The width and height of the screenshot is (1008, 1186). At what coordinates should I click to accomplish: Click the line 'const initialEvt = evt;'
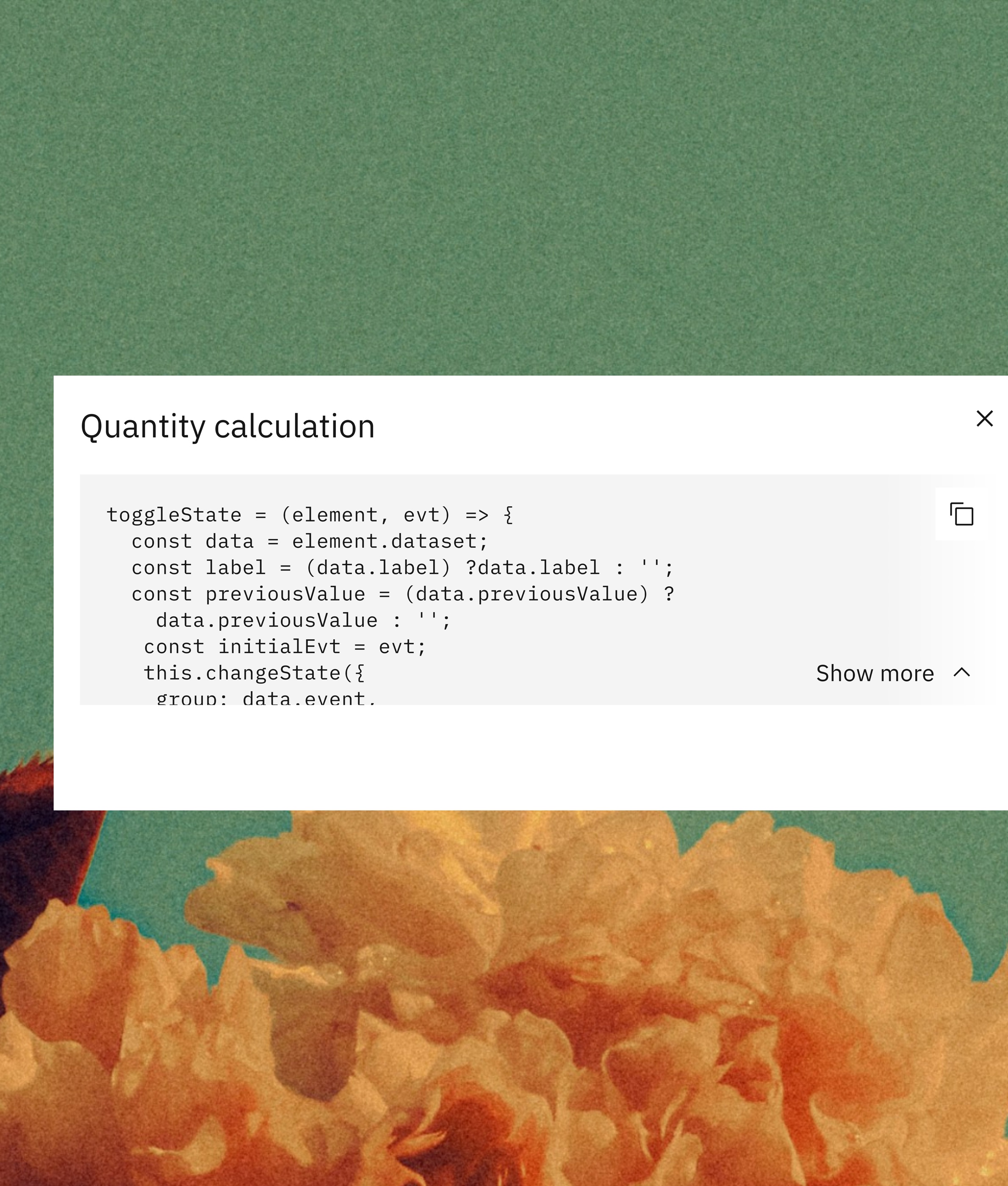(x=285, y=646)
